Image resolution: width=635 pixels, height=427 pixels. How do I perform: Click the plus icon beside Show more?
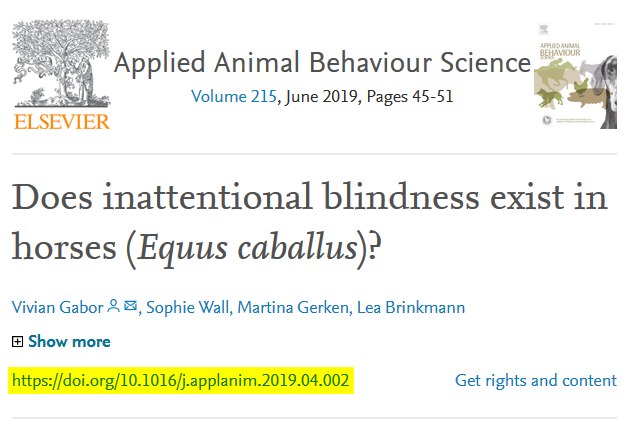17,341
